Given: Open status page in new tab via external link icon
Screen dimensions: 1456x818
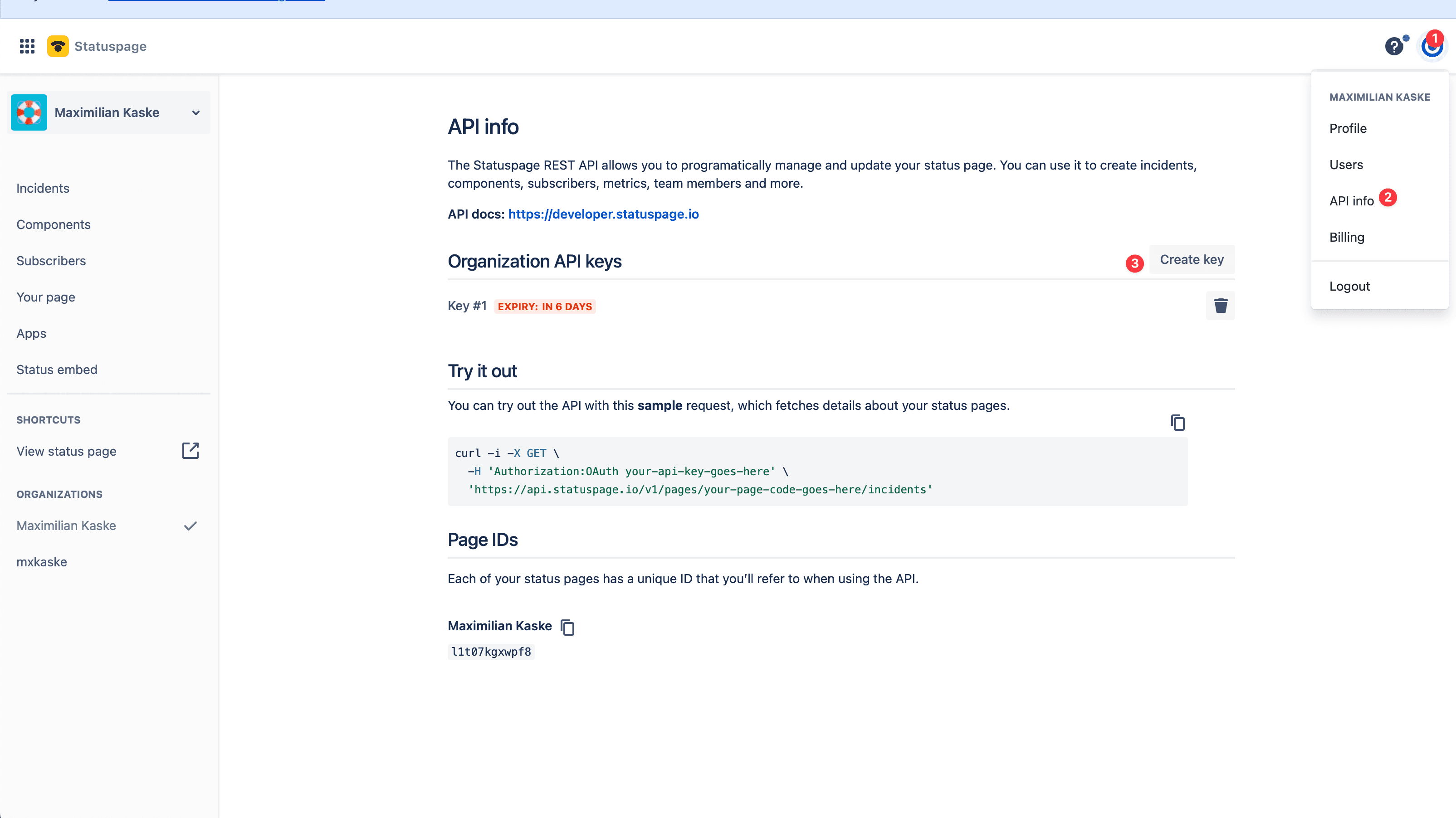Looking at the screenshot, I should pos(191,451).
